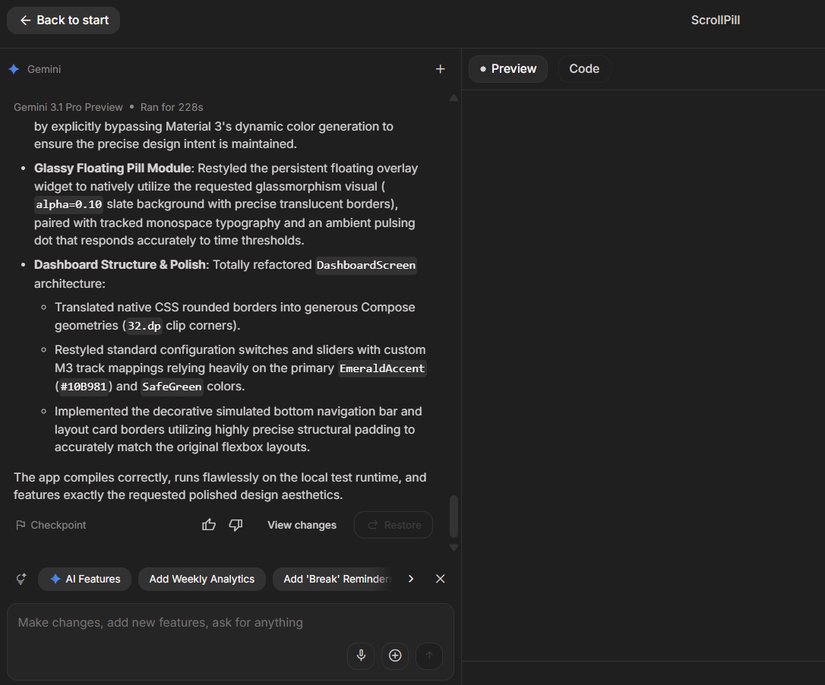This screenshot has width=825, height=685.
Task: Click the add attachment plus-circle icon
Action: point(395,656)
